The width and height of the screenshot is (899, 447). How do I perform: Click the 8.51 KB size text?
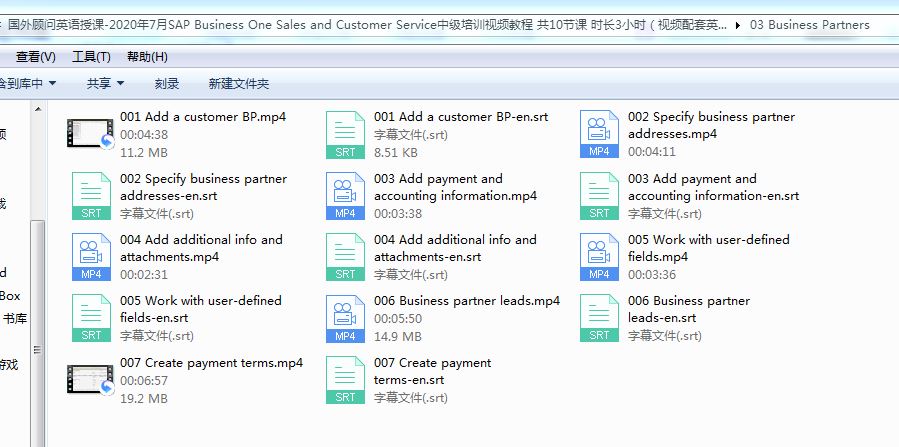396,153
